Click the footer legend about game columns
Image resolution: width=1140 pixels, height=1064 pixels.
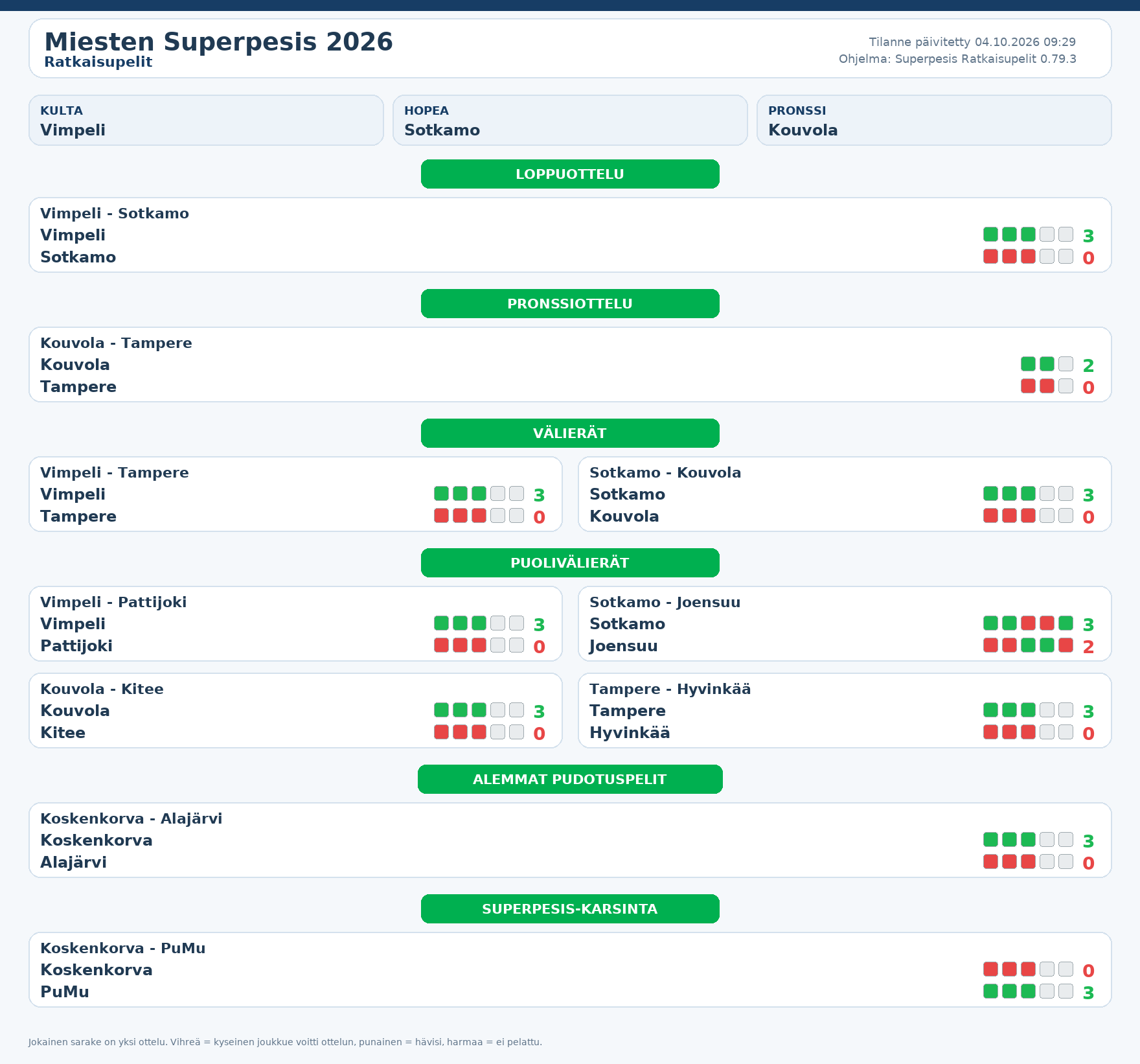285,1042
